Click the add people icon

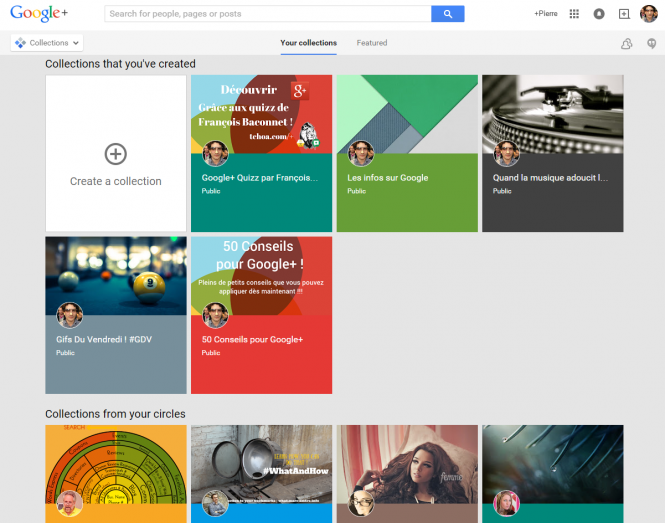point(626,43)
